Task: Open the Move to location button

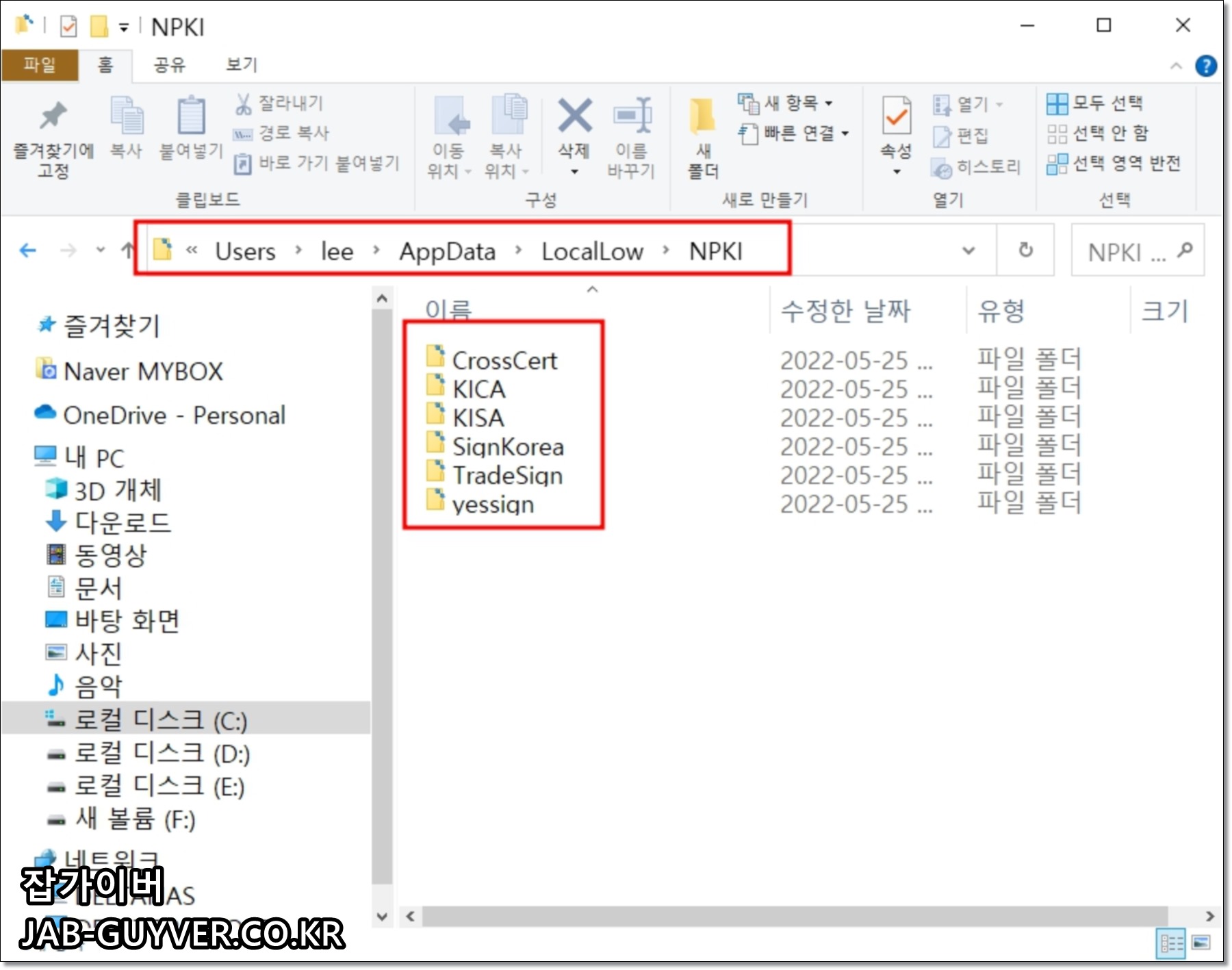Action: tap(449, 137)
